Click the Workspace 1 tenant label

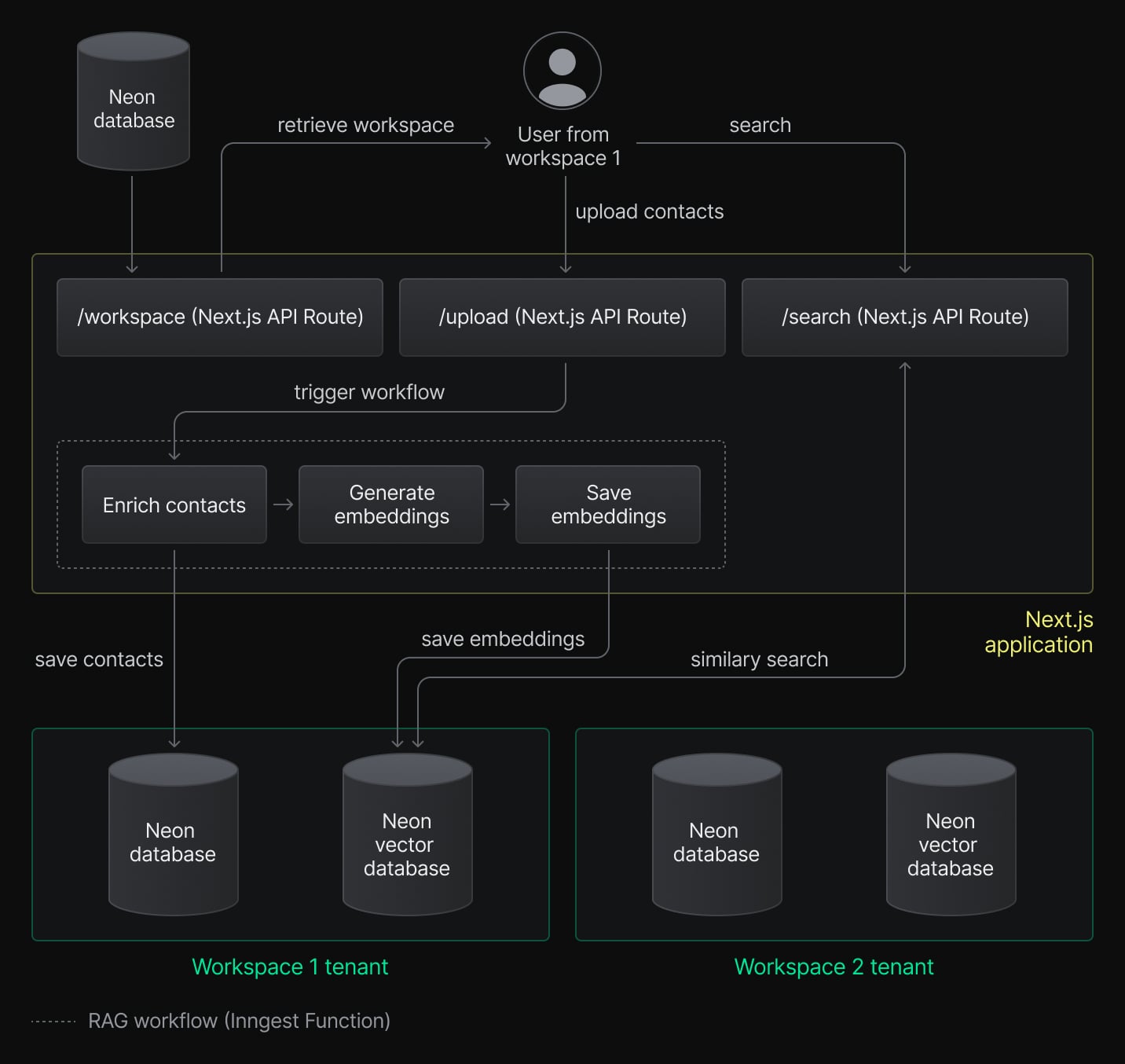pyautogui.click(x=290, y=967)
